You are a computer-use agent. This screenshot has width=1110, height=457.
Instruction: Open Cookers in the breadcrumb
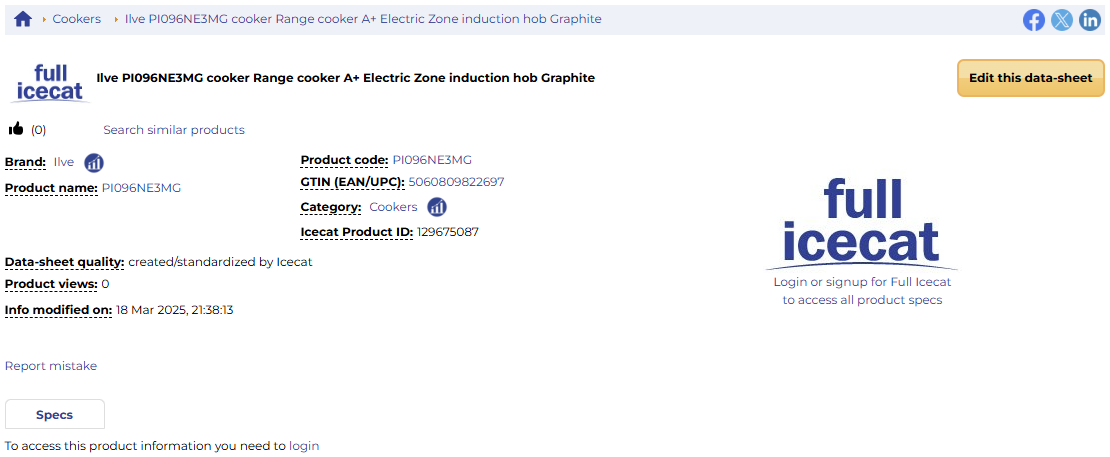click(76, 19)
